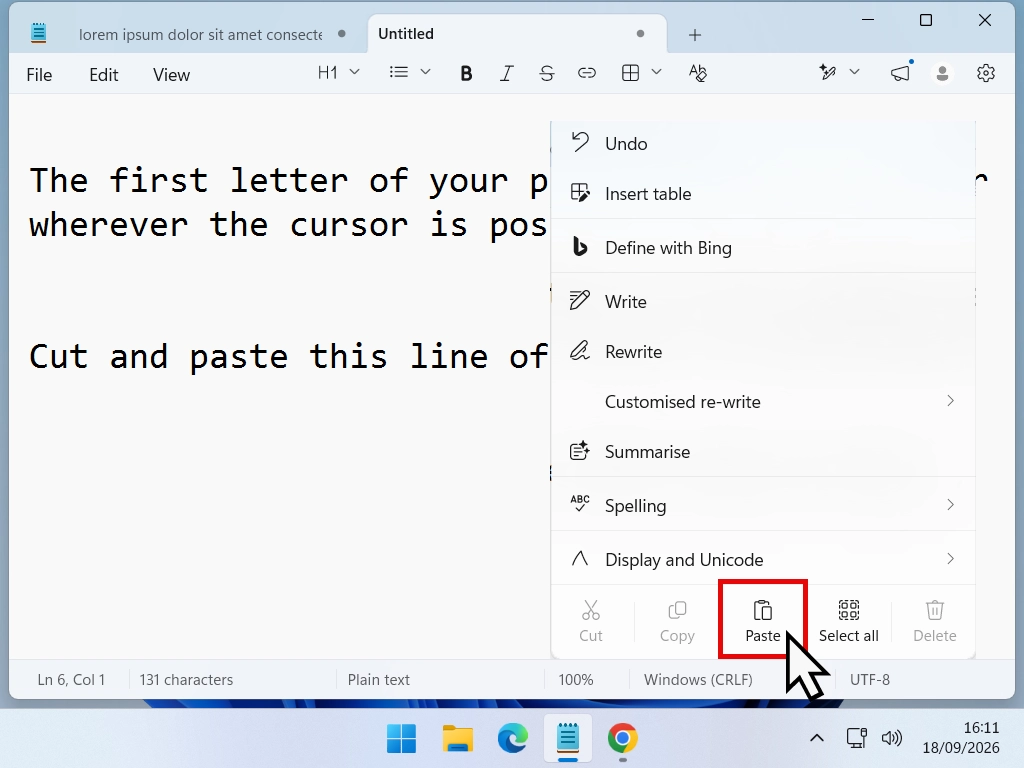Click the Plain text status entry
1024x768 pixels.
point(378,680)
